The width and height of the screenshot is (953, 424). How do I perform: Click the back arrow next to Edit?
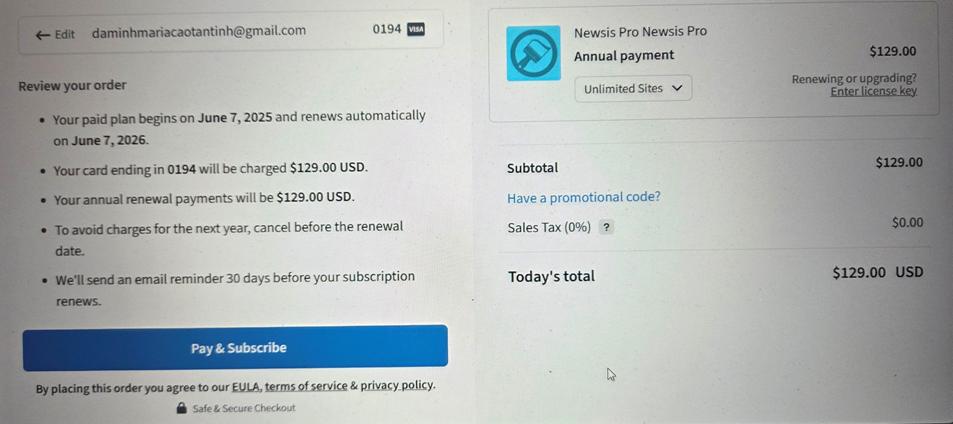pos(43,35)
